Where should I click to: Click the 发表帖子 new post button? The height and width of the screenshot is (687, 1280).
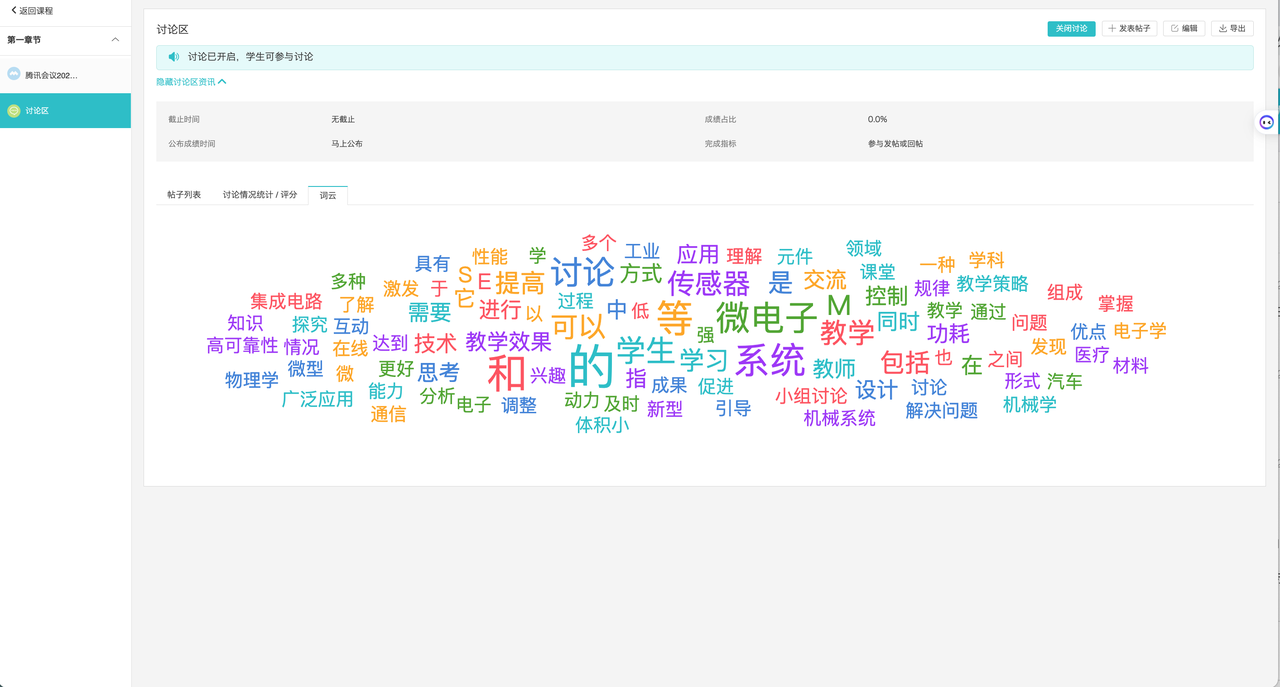[1129, 29]
